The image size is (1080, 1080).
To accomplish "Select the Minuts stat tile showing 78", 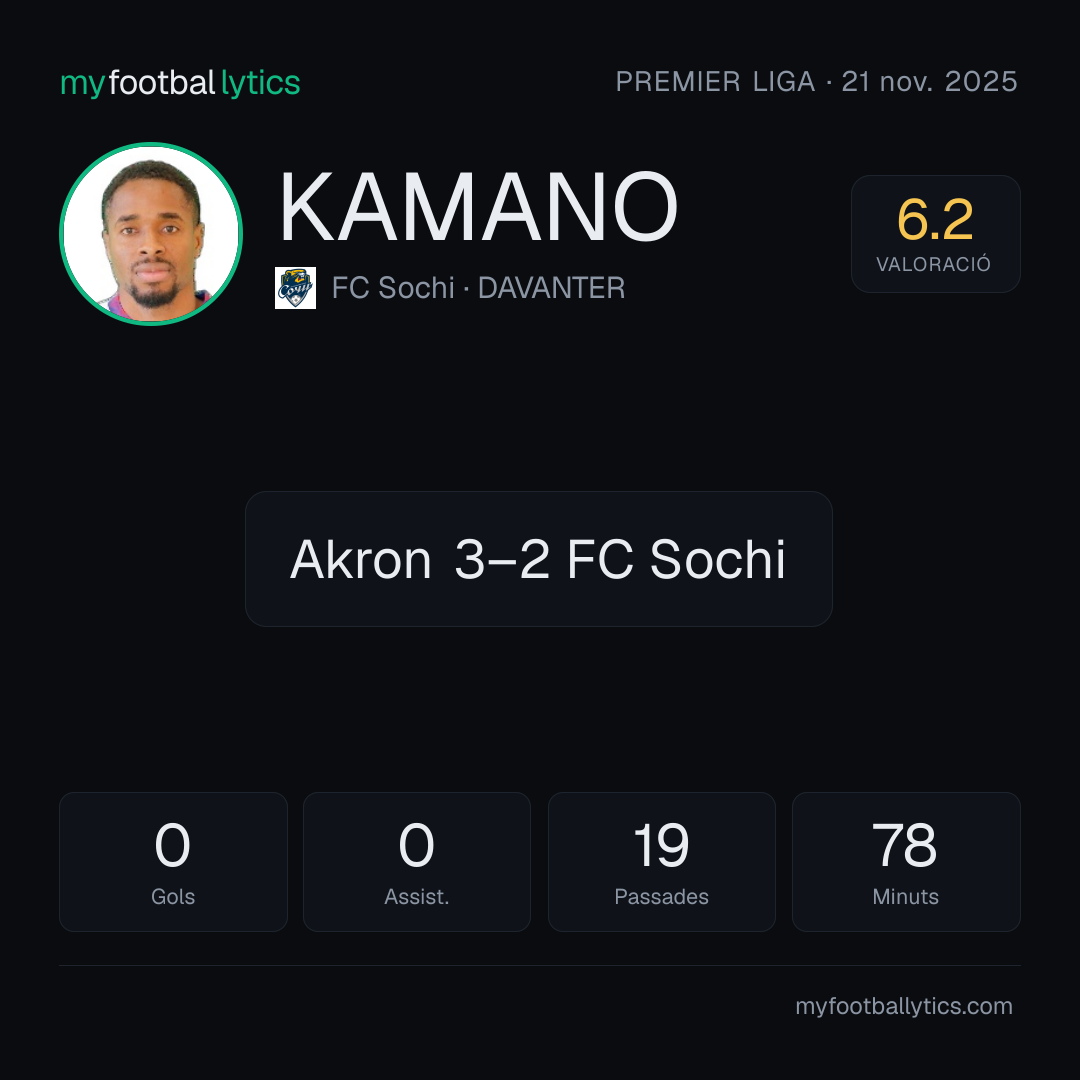I will [906, 862].
